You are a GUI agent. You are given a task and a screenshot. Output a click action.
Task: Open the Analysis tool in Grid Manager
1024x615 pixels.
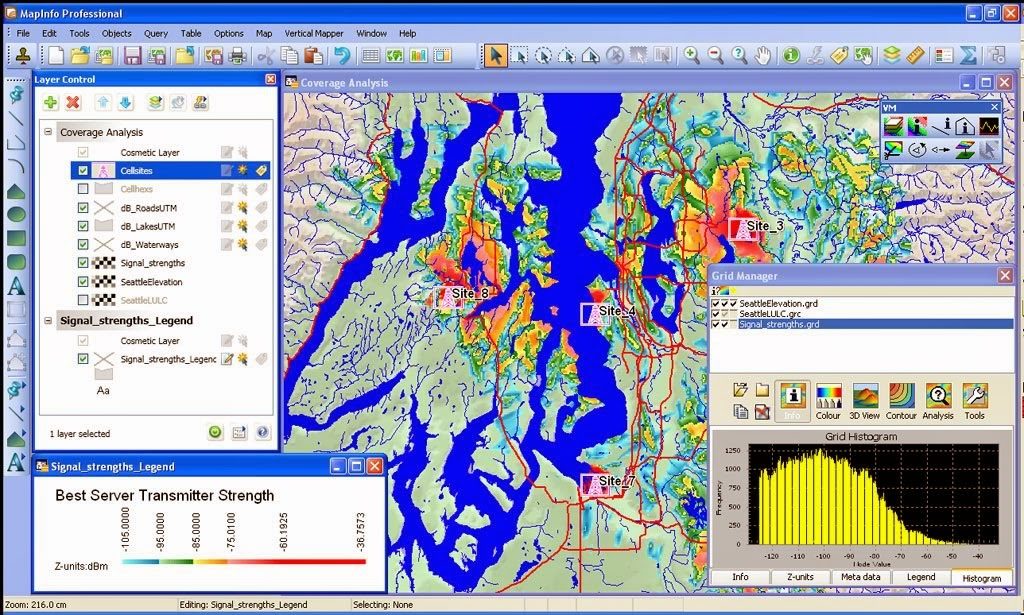(938, 396)
